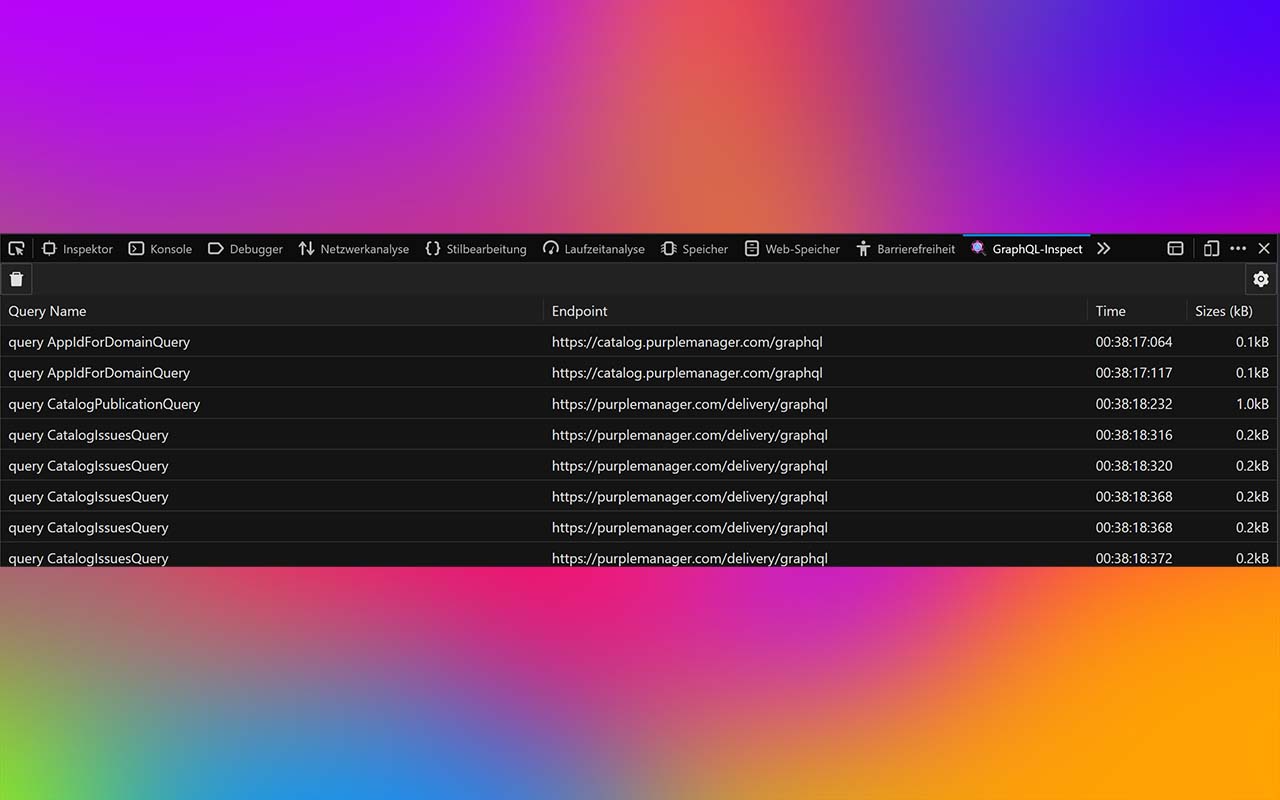This screenshot has width=1280, height=800.
Task: Open the GraphQL-Inspect settings gear
Action: [x=1260, y=279]
